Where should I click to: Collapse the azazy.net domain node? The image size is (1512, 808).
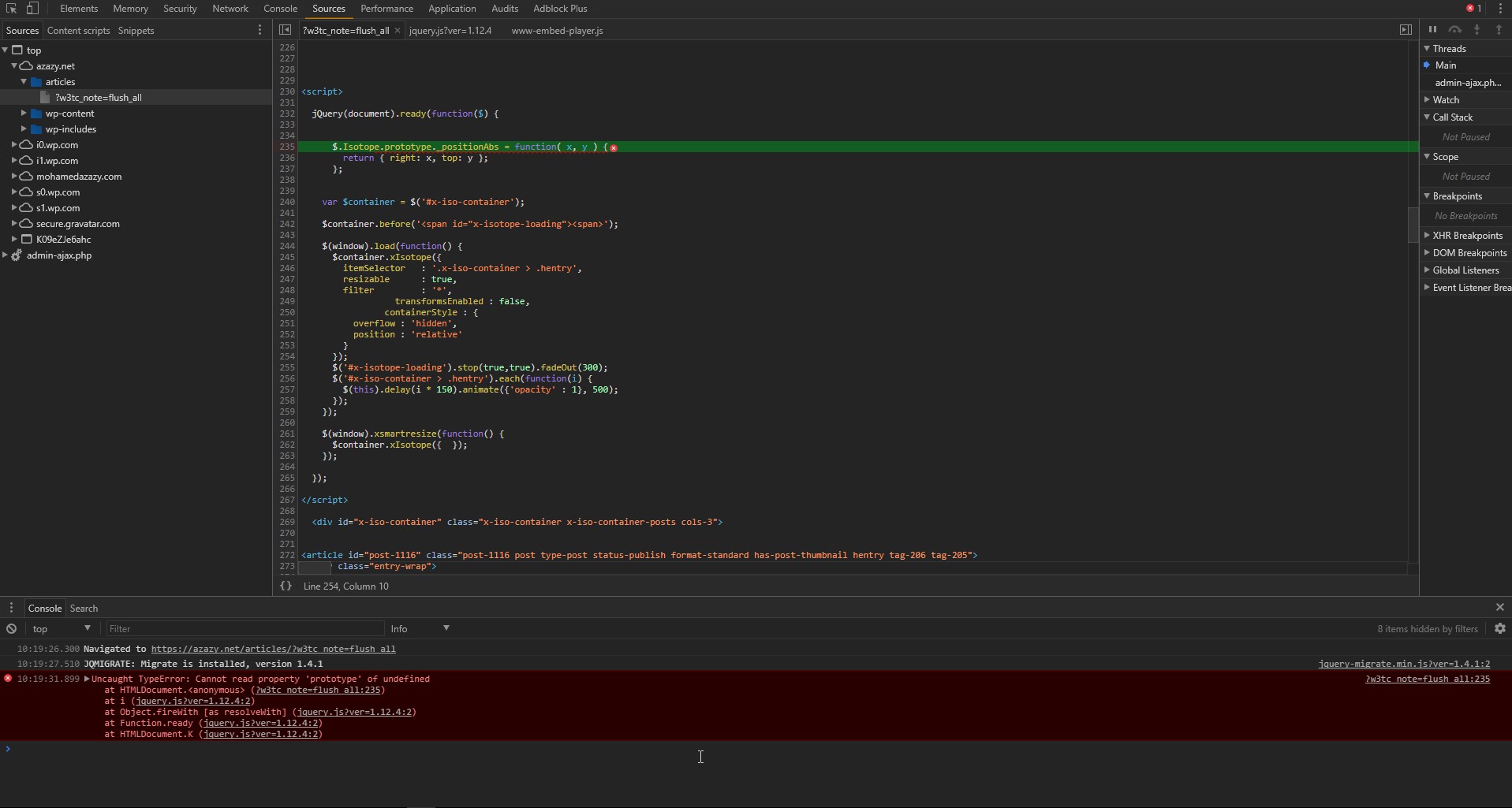coord(14,65)
